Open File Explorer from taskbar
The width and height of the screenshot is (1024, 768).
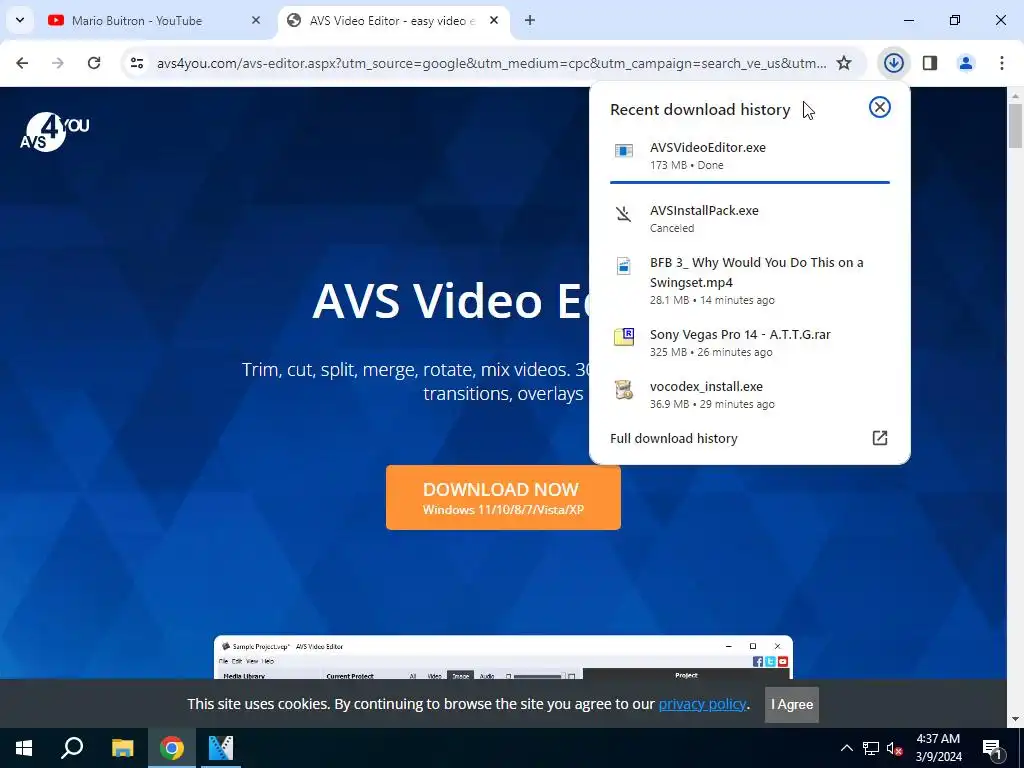(122, 748)
